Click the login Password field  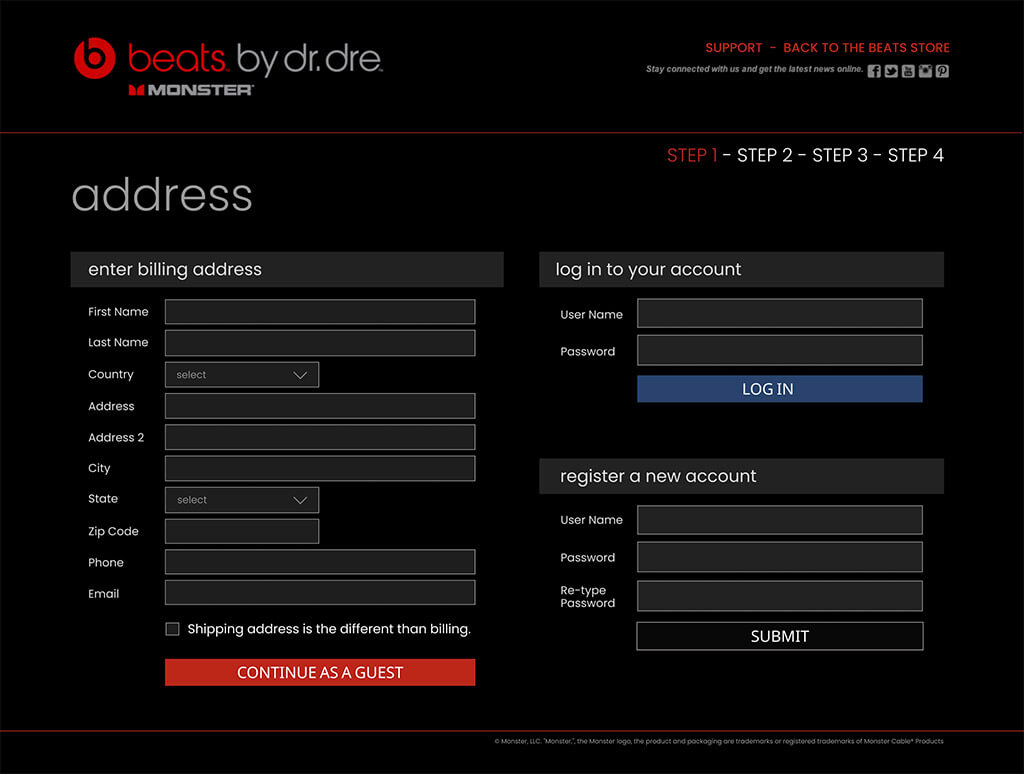tap(779, 351)
